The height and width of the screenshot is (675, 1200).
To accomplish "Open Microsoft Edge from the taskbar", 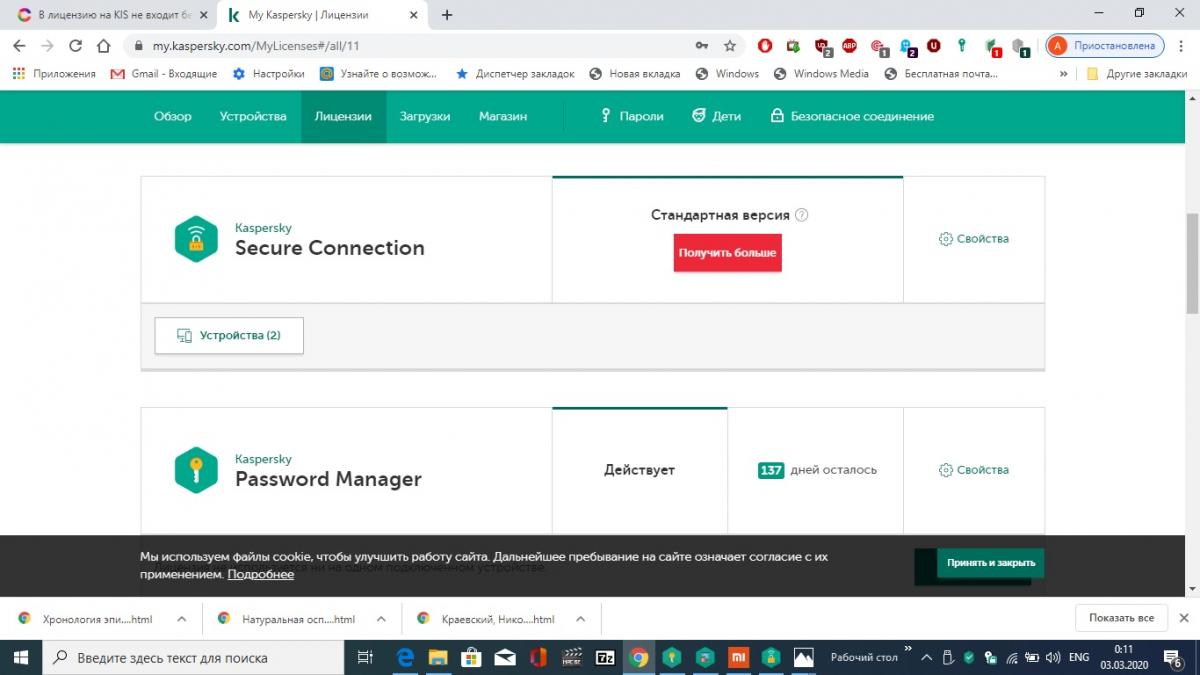I will tap(406, 657).
